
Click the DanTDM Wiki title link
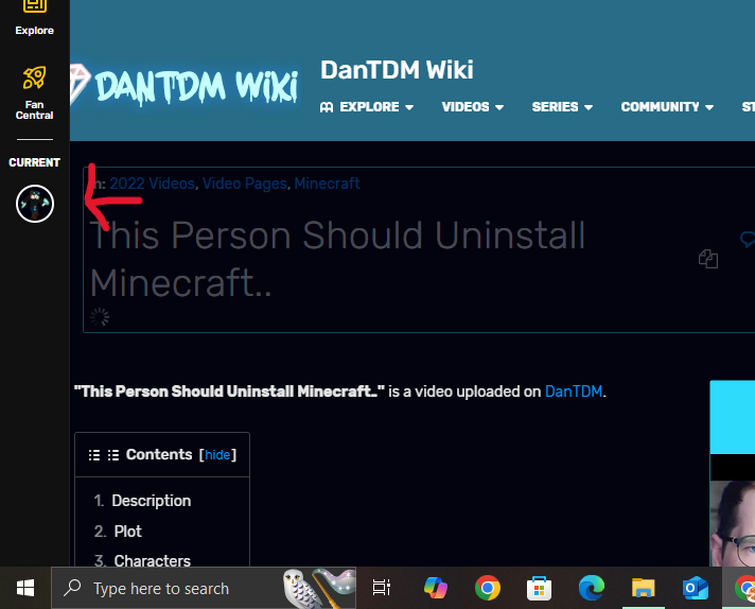point(397,70)
